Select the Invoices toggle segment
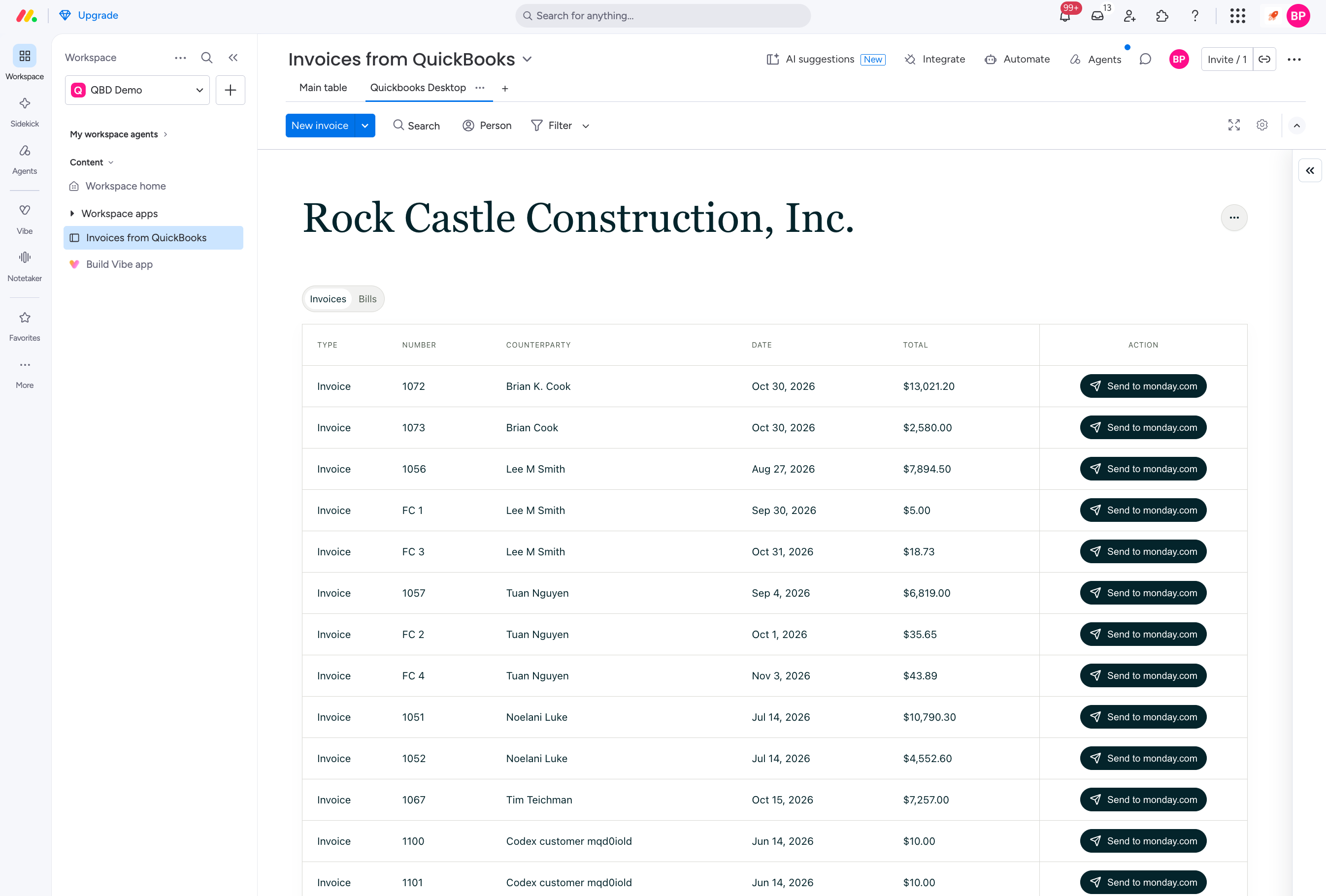This screenshot has width=1326, height=896. click(328, 299)
